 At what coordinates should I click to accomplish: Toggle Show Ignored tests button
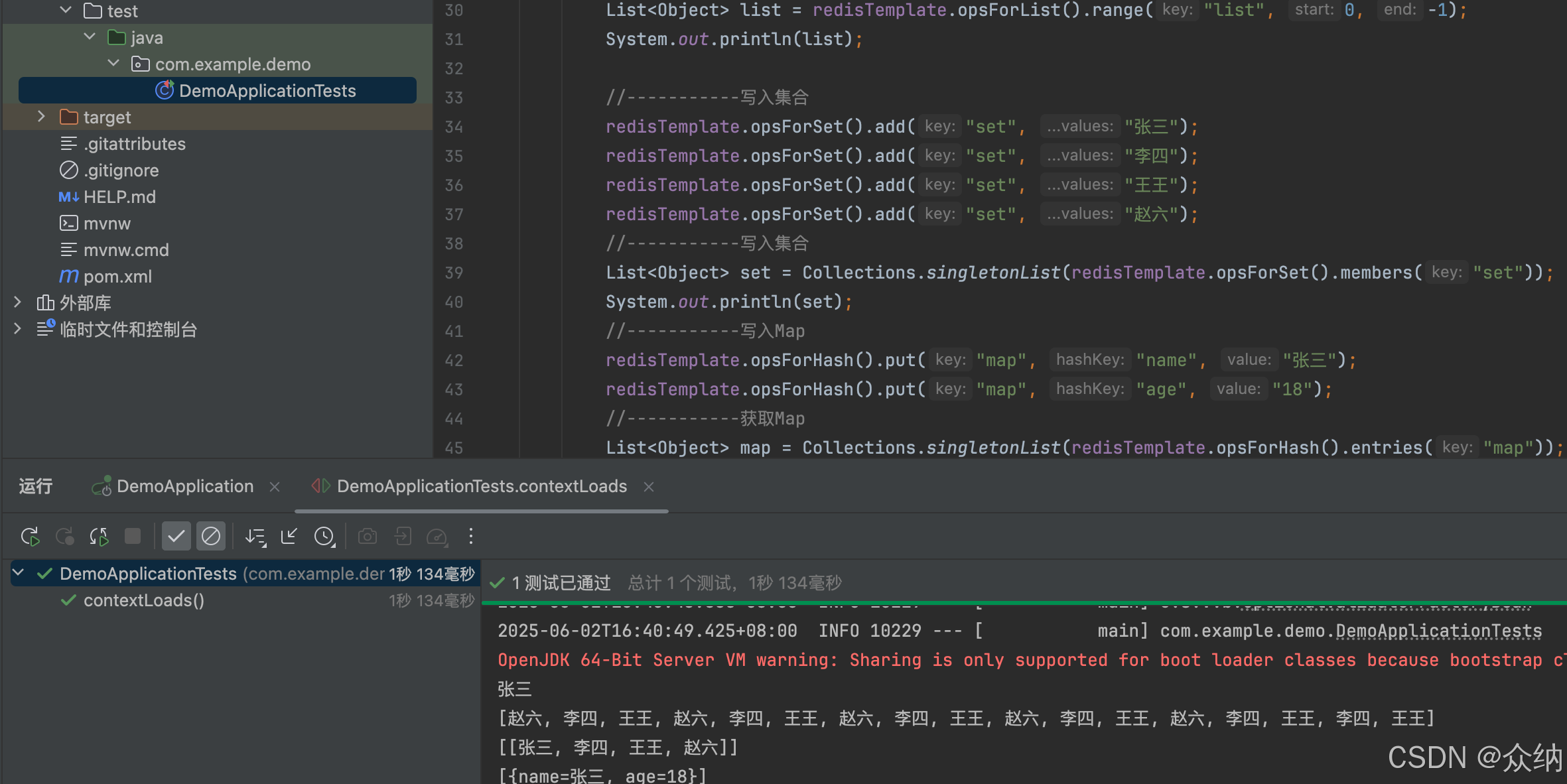click(211, 536)
